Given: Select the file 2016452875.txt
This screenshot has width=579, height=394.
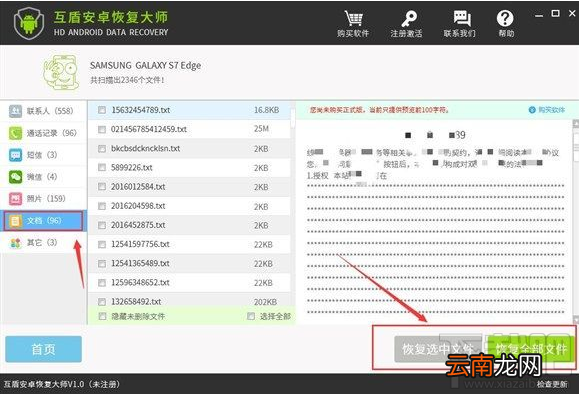Looking at the screenshot, I should tap(138, 225).
